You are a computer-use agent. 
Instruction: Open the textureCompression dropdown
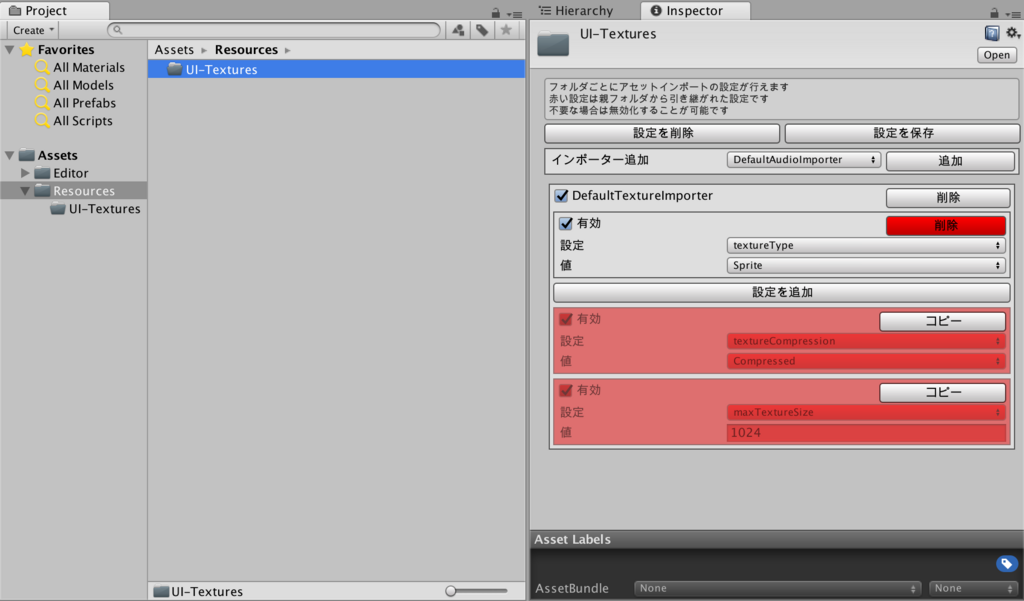point(866,341)
